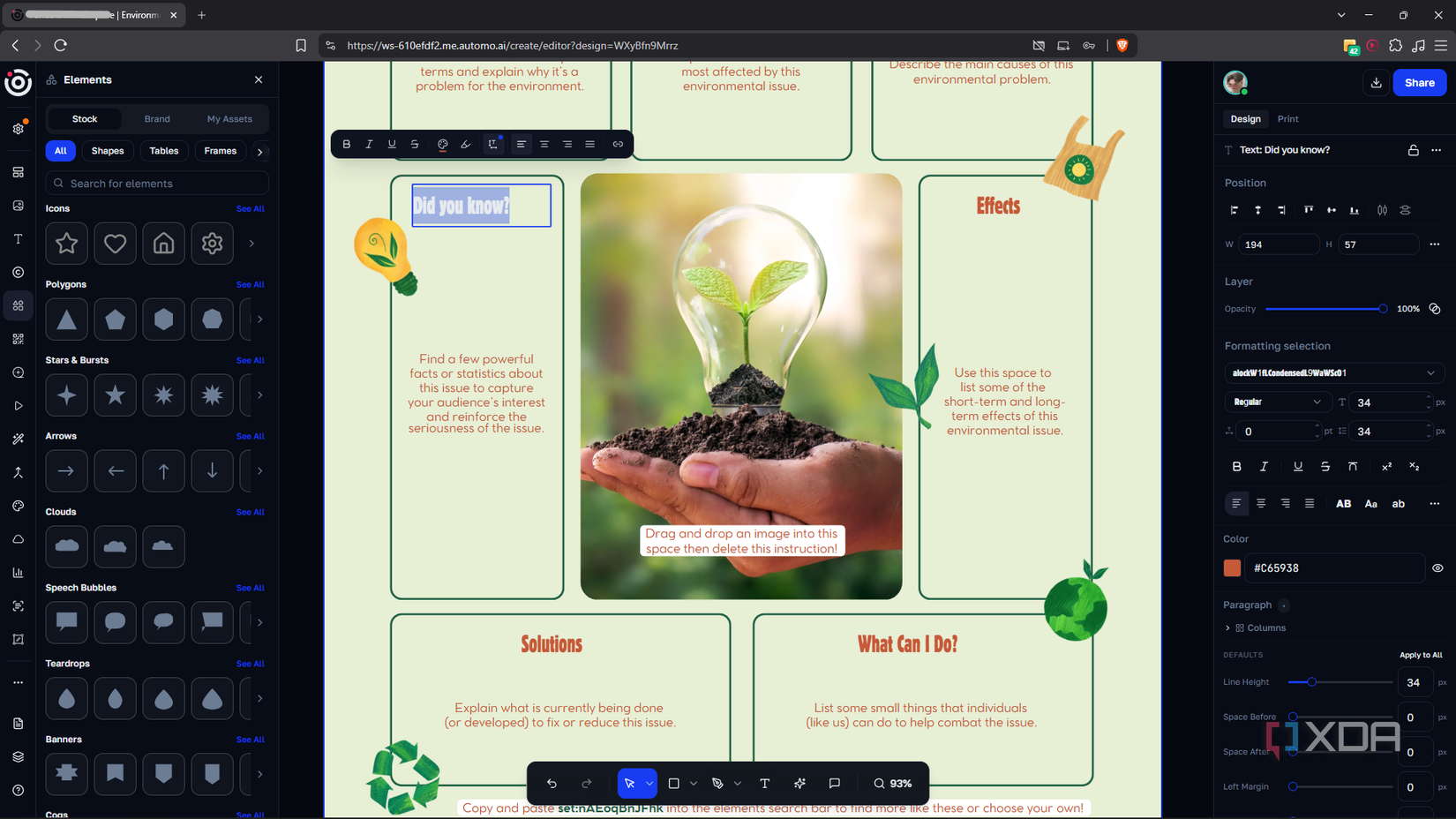Click the undo arrow in bottom toolbar
1456x819 pixels.
[552, 783]
